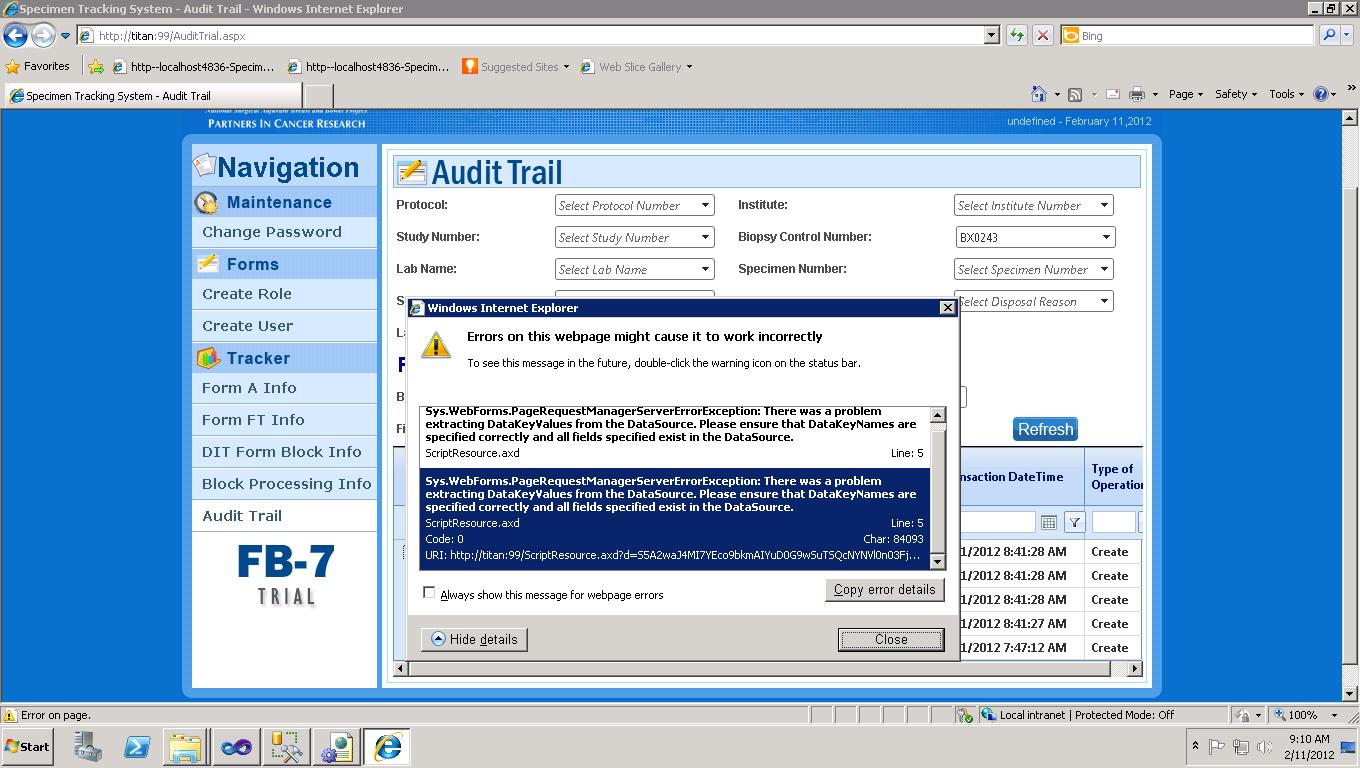
Task: Click the Favorites star icon
Action: pyautogui.click(x=13, y=67)
